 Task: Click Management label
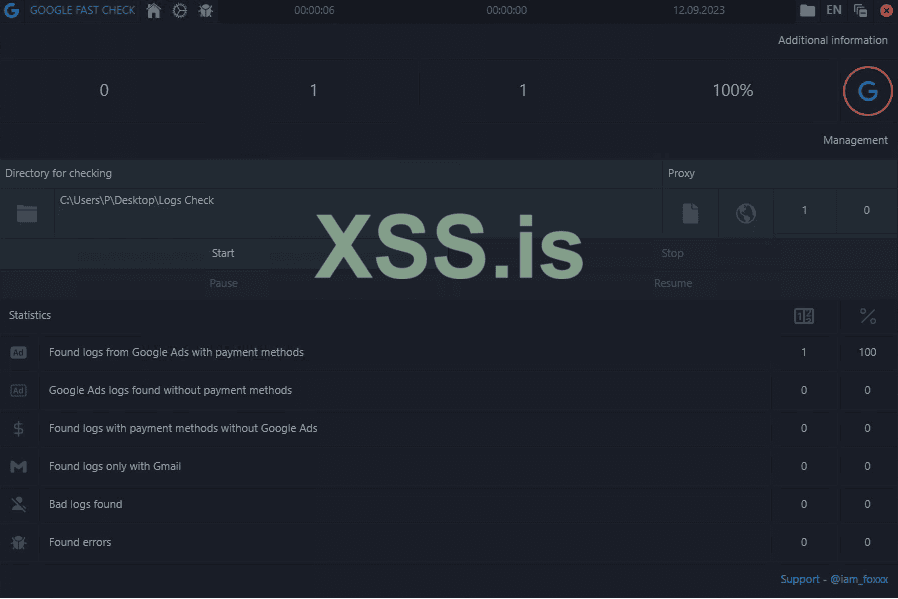coord(855,140)
